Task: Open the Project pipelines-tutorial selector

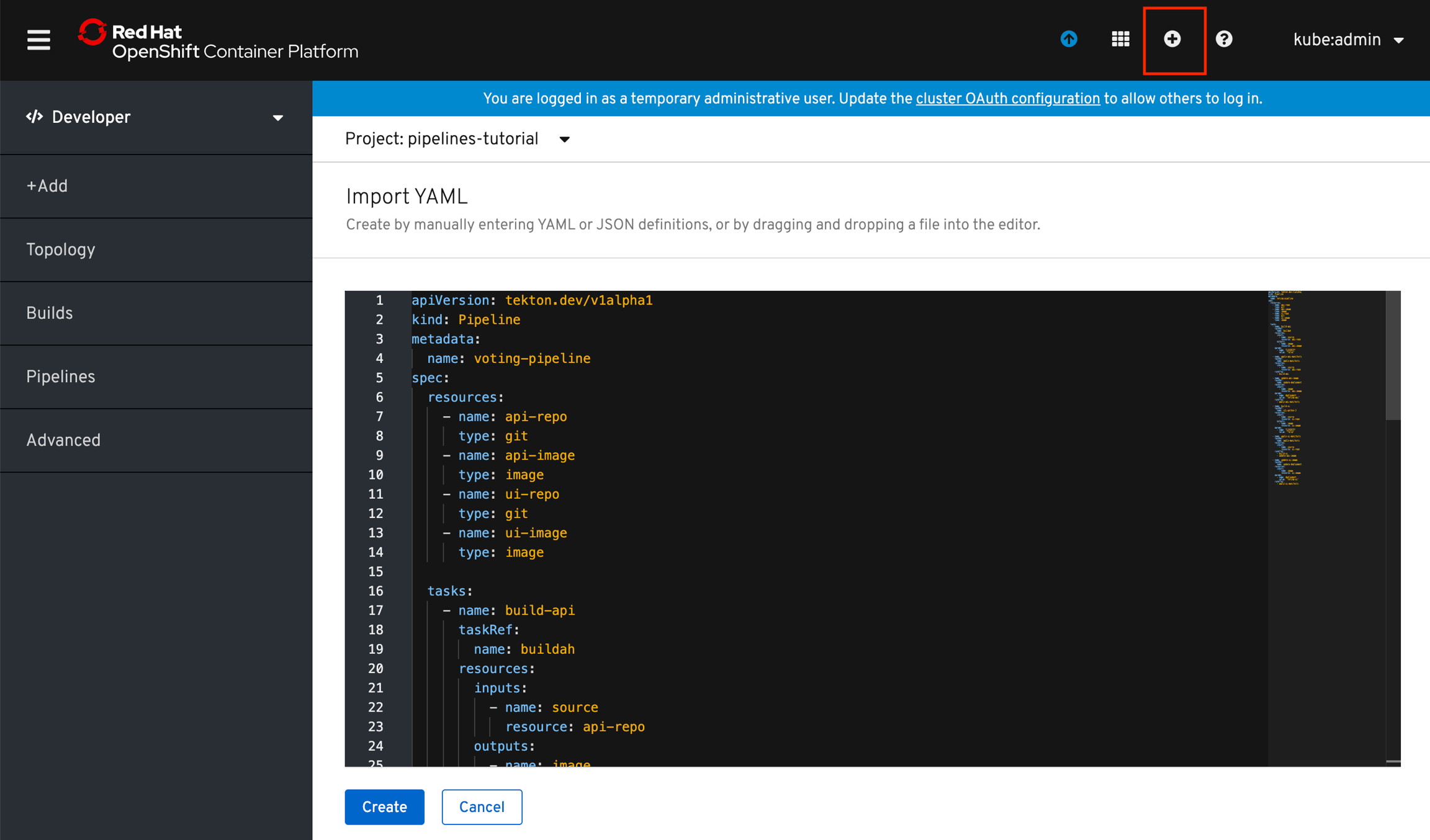Action: 457,139
